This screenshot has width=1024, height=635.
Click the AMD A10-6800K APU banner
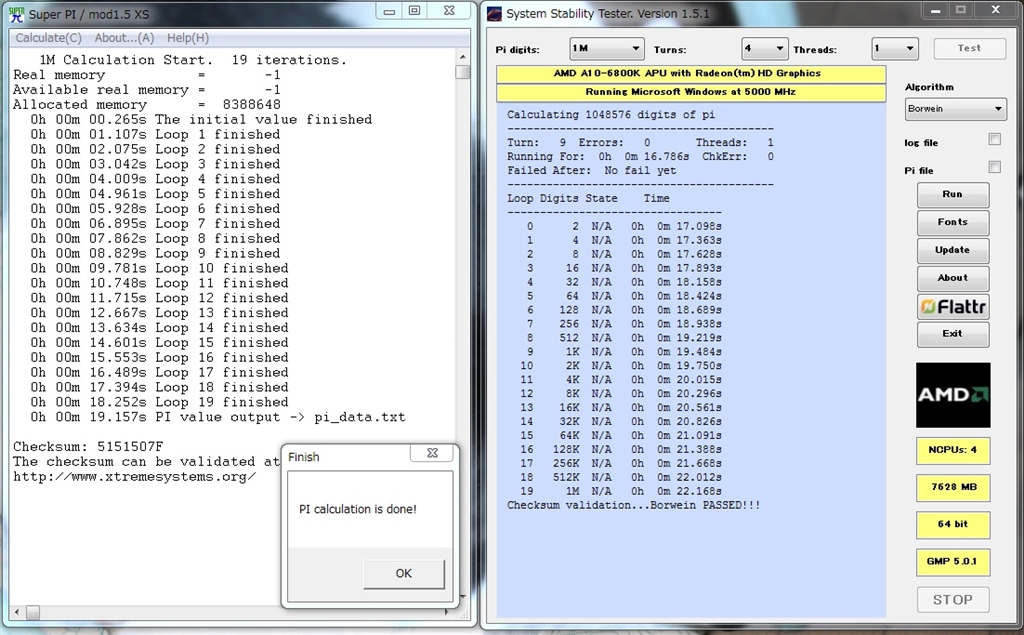pyautogui.click(x=691, y=74)
